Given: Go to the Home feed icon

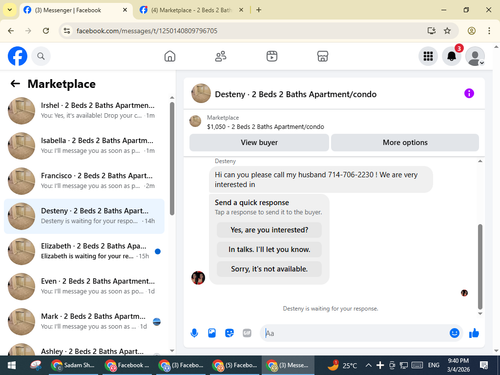Looking at the screenshot, I should [170, 56].
